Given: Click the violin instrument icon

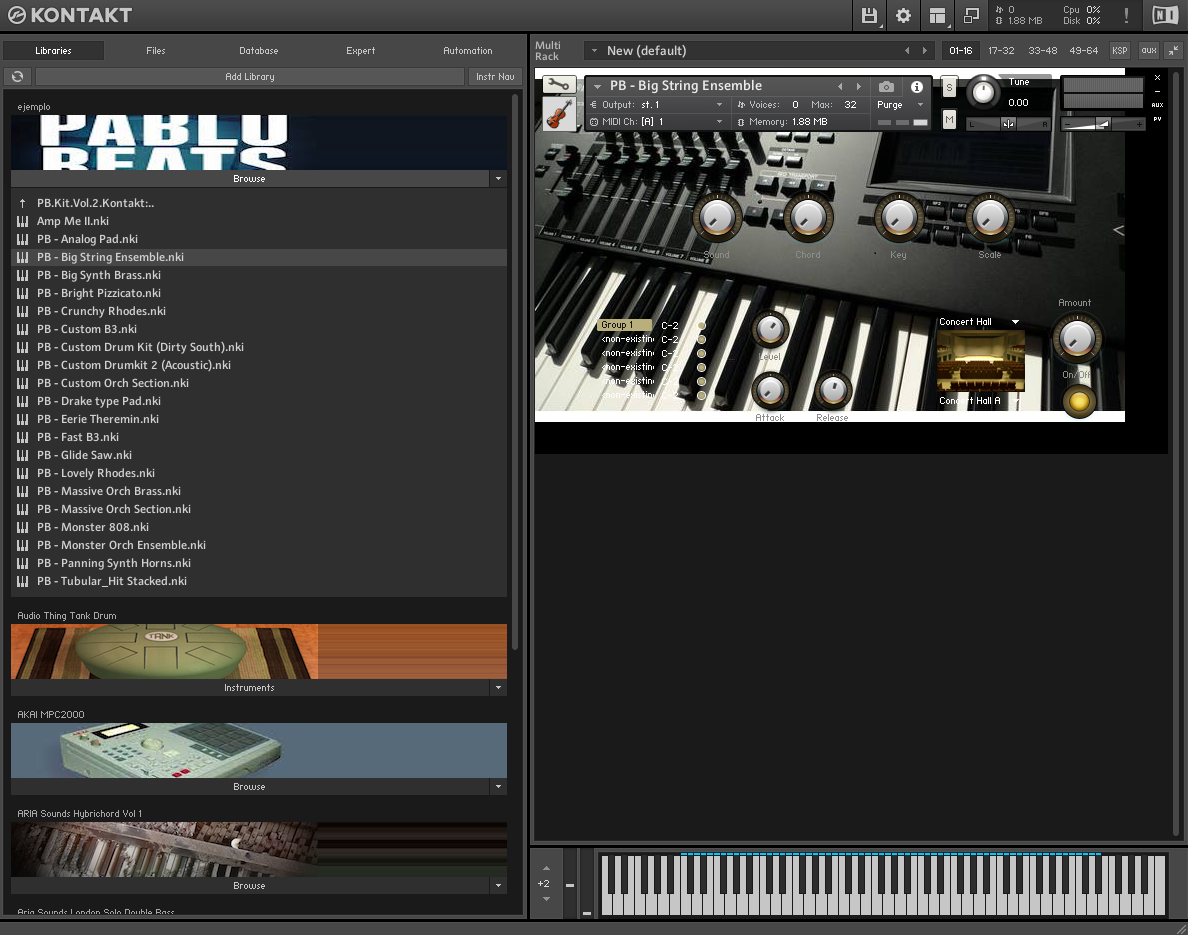Looking at the screenshot, I should point(559,114).
